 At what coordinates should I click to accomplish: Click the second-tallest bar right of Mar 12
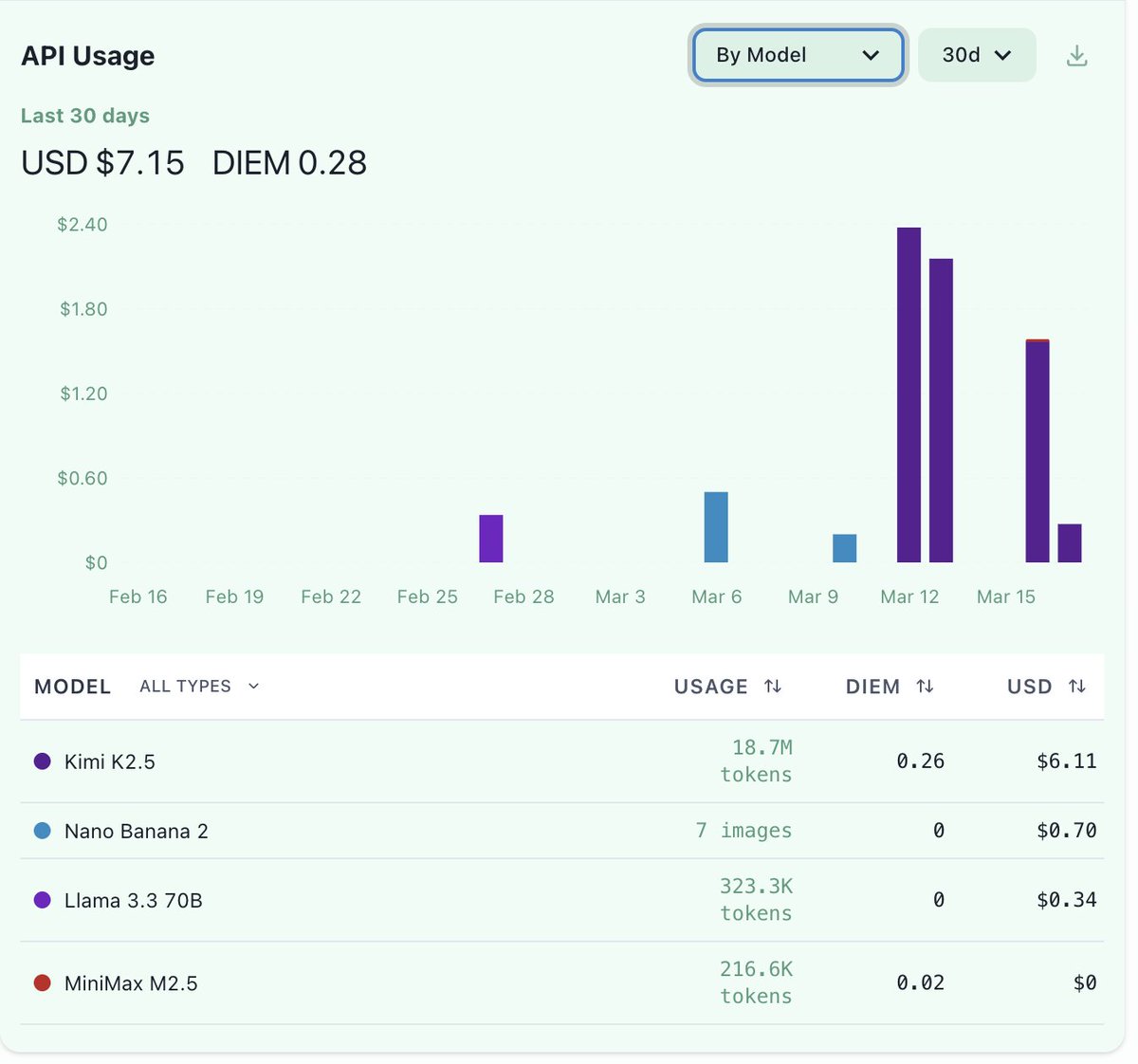click(941, 411)
